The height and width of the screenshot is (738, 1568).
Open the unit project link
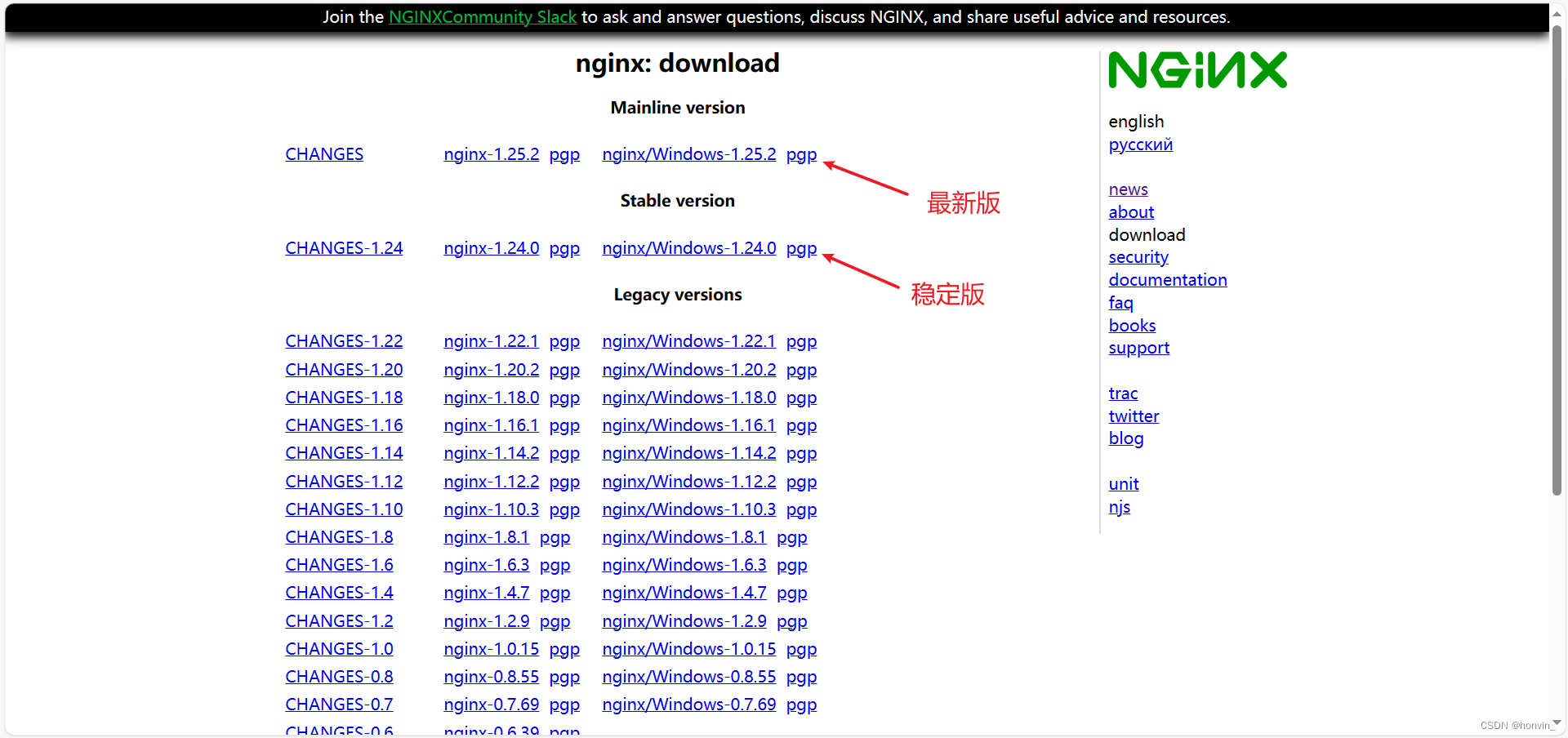[x=1124, y=484]
